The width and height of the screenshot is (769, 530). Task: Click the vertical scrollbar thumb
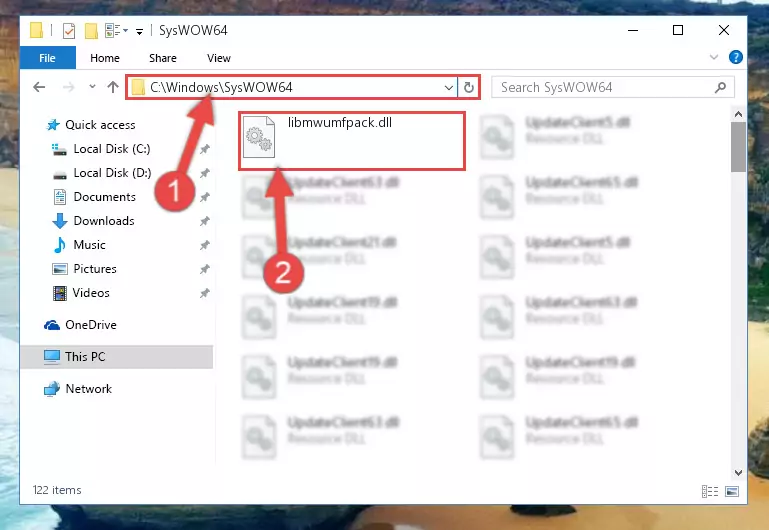tap(738, 147)
